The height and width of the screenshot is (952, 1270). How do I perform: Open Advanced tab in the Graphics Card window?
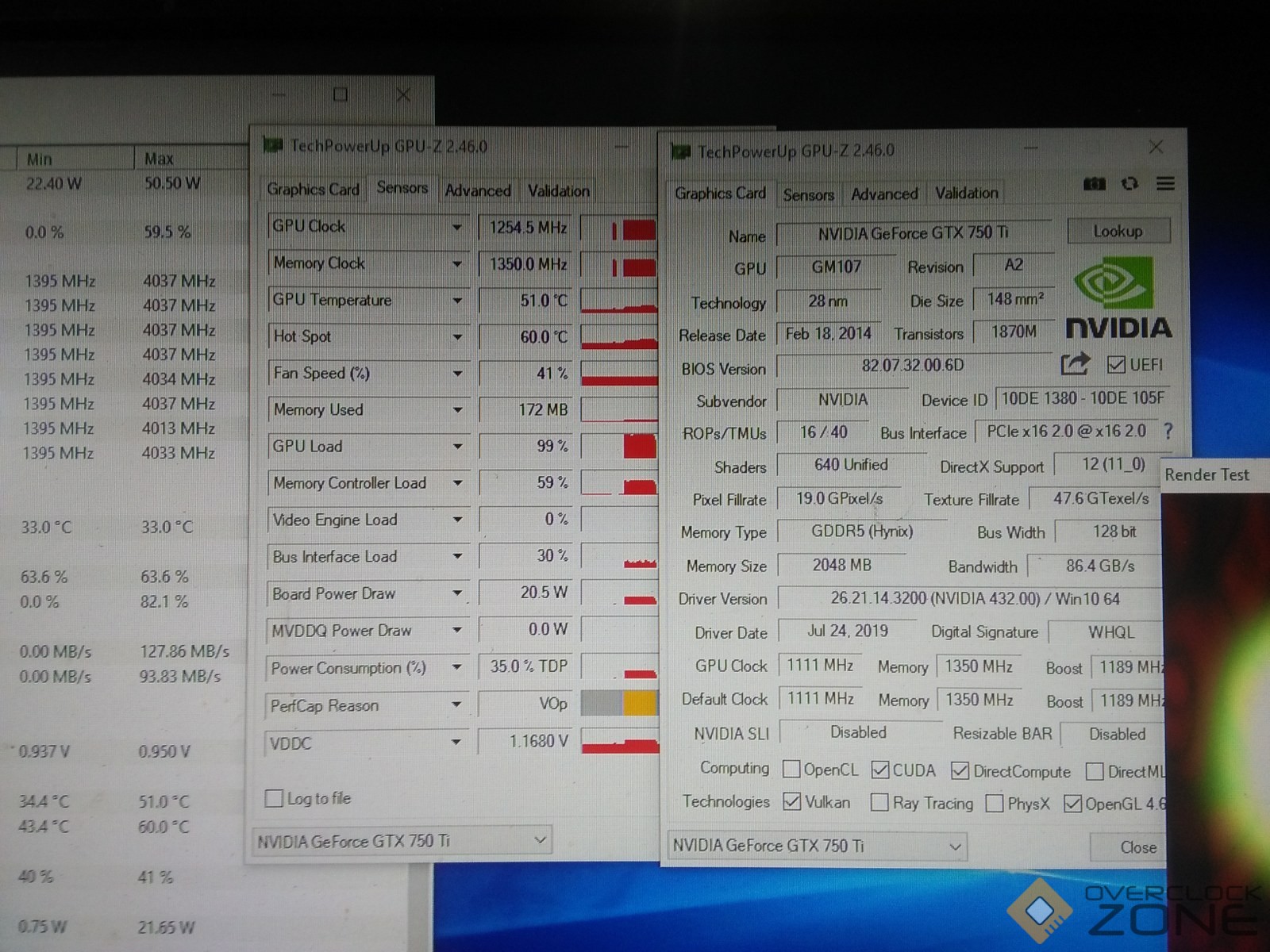(884, 194)
